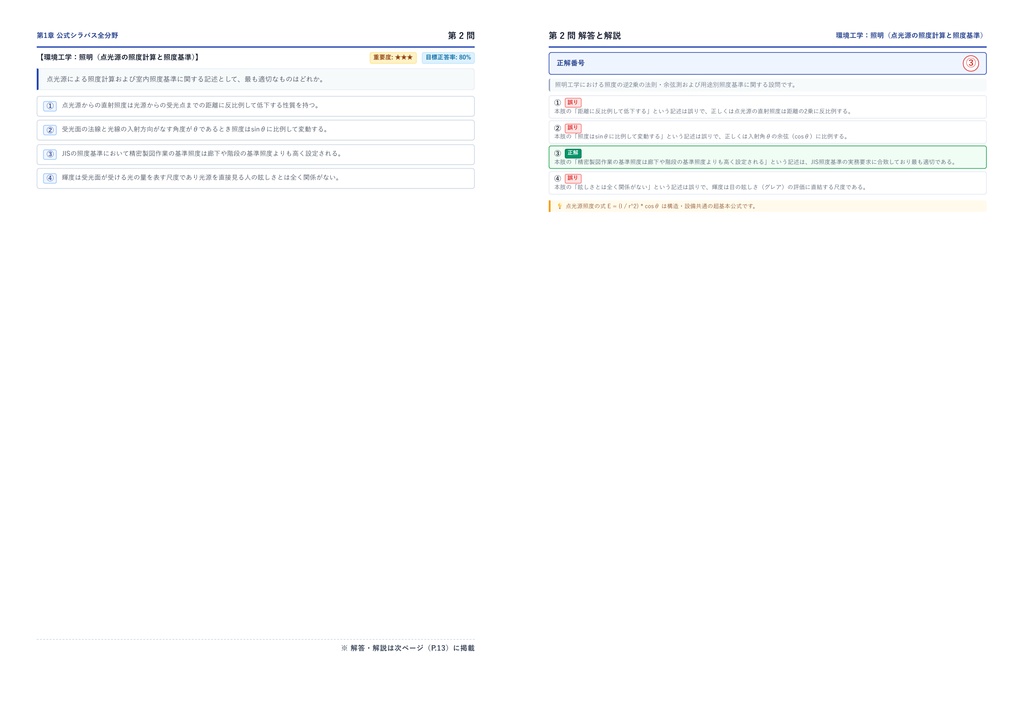
Task: Click the 目標正答率: 80% badge
Action: [x=448, y=57]
